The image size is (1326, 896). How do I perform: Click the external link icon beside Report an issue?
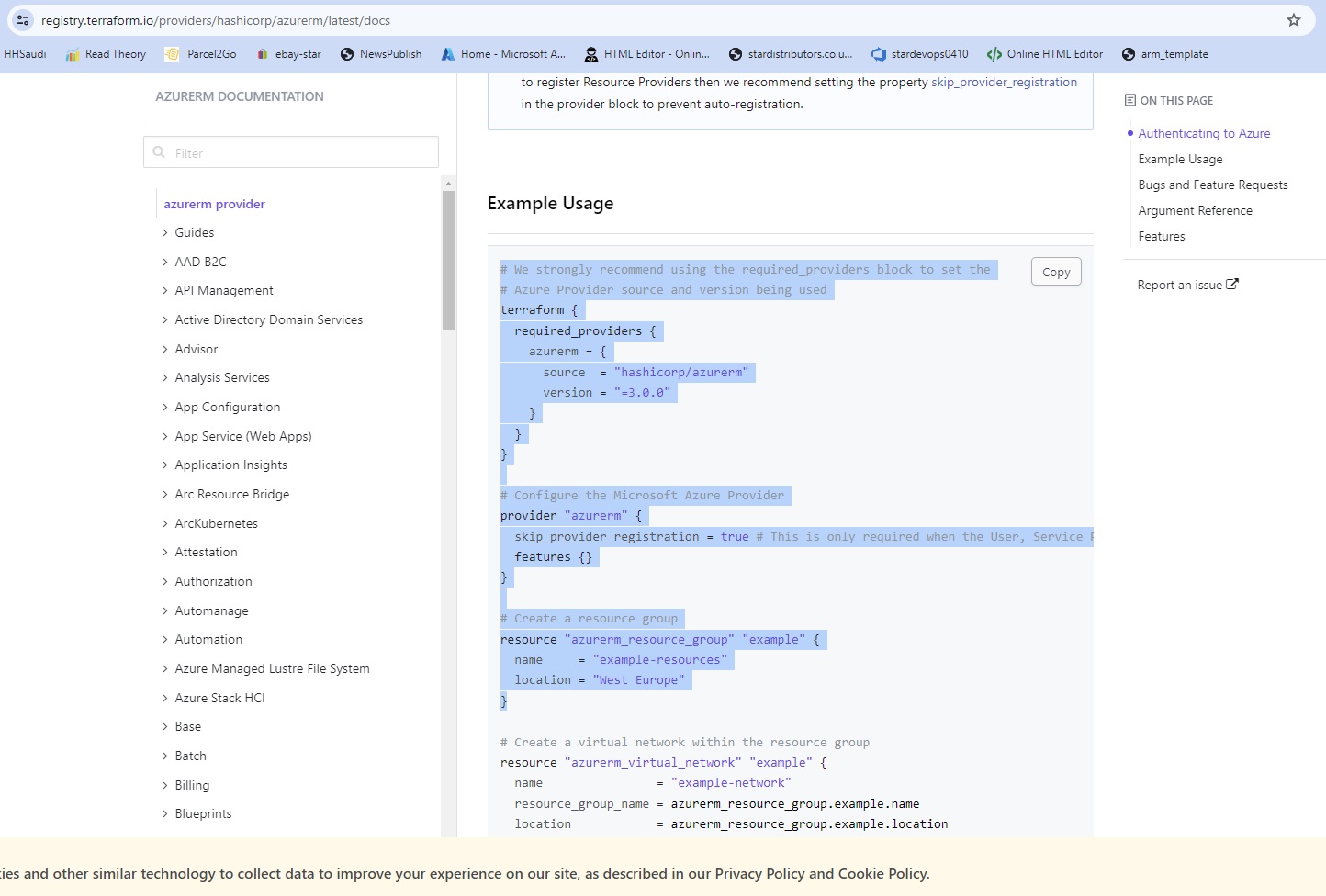pyautogui.click(x=1232, y=284)
